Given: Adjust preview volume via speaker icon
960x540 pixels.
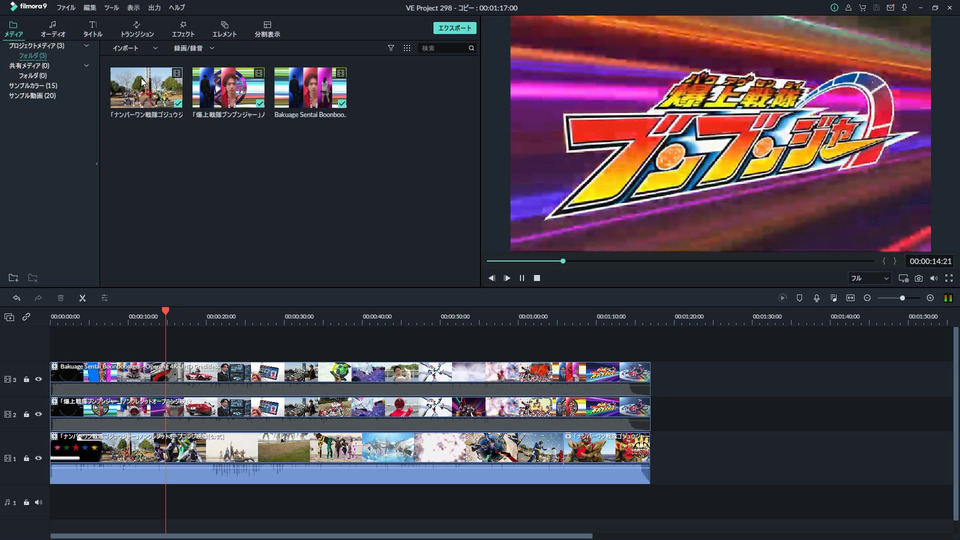Looking at the screenshot, I should (934, 279).
